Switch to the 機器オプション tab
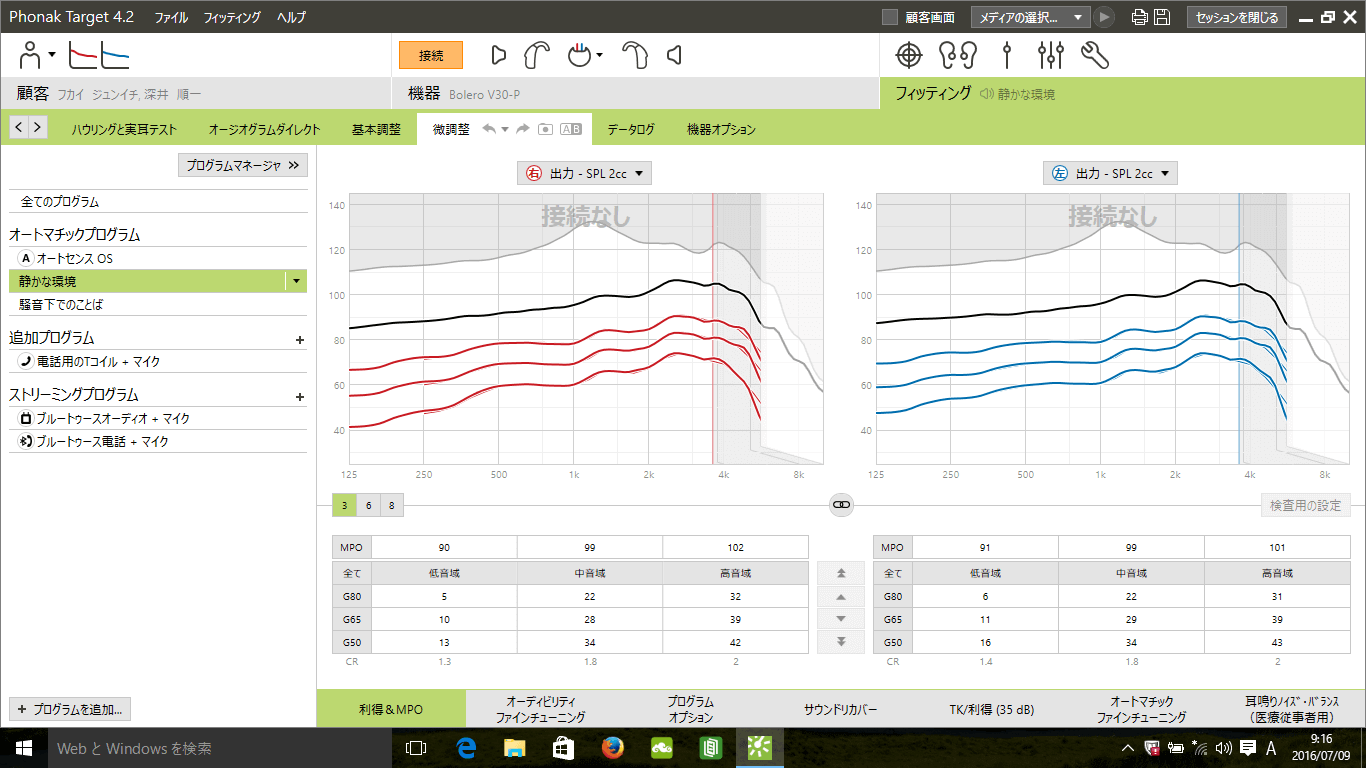Image resolution: width=1366 pixels, height=768 pixels. [721, 129]
